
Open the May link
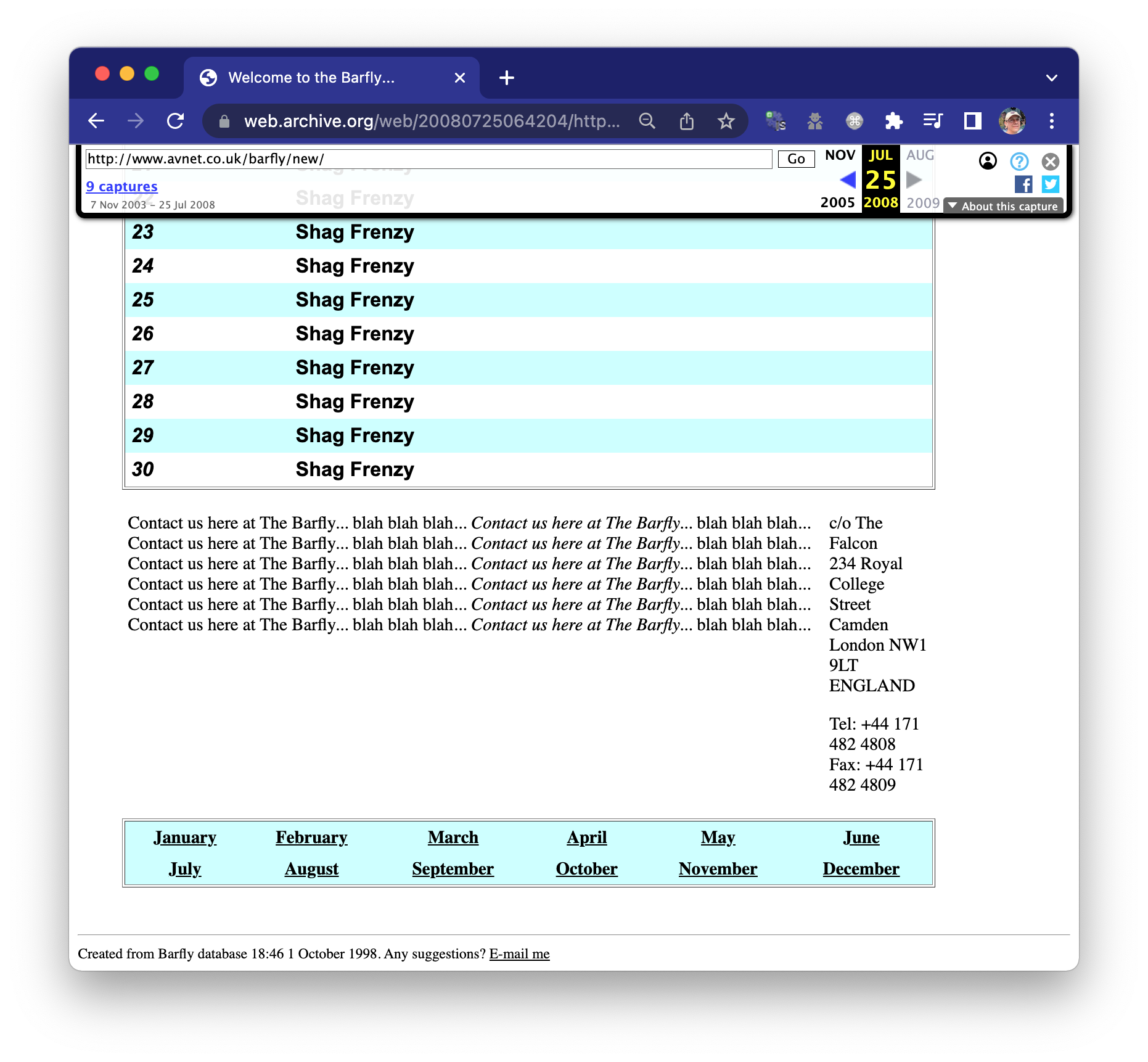(718, 837)
